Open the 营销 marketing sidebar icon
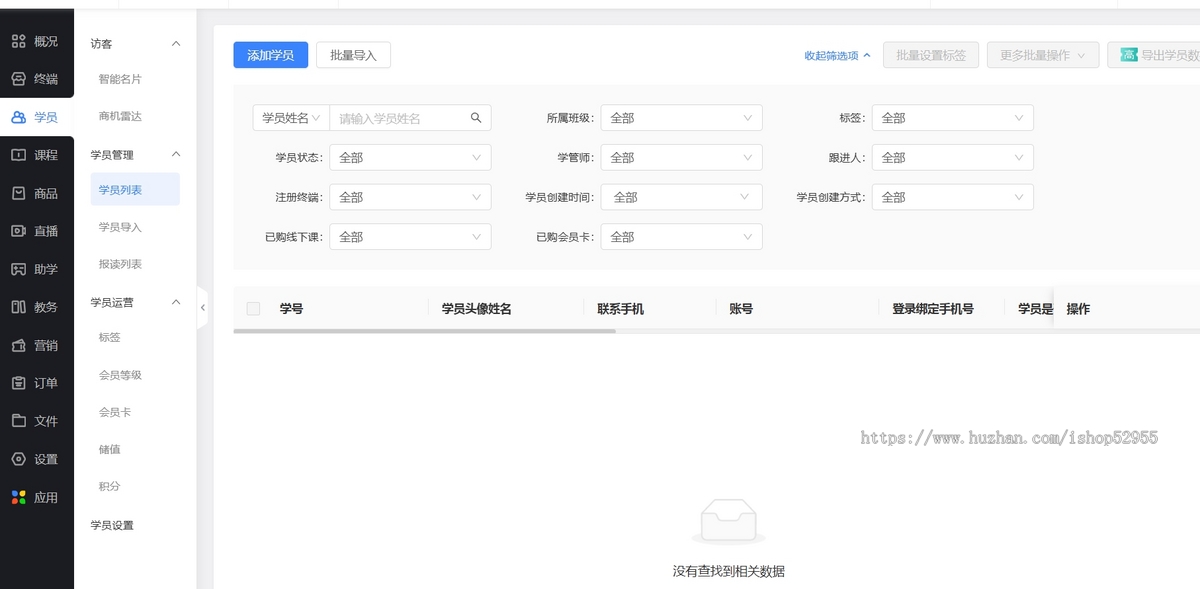1200x589 pixels. (18, 345)
